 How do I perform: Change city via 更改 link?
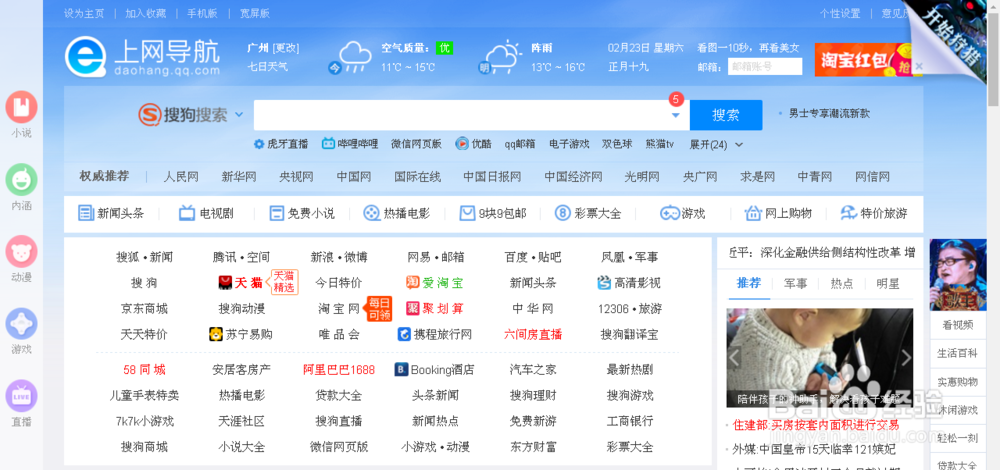point(285,48)
